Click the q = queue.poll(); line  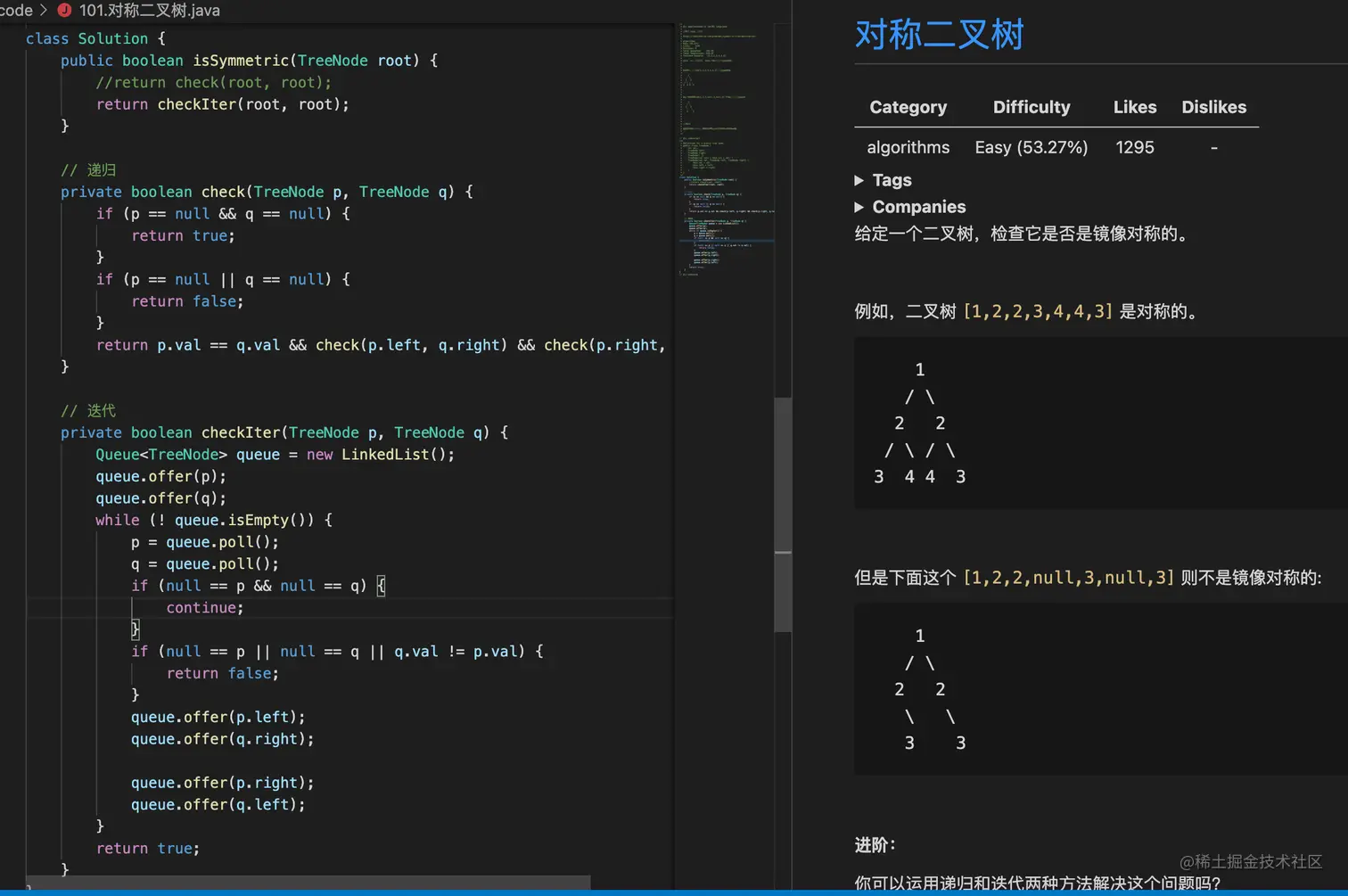[205, 563]
